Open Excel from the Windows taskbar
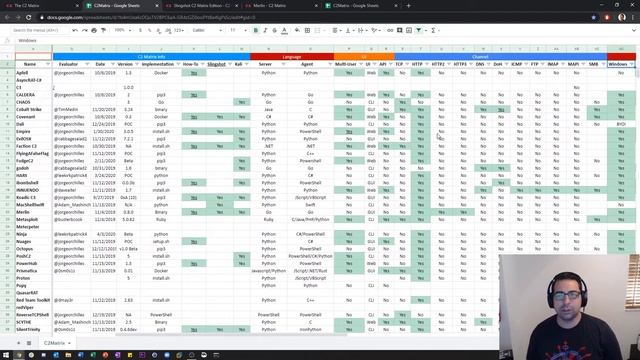Viewport: 640px width, 360px height. pos(93,355)
